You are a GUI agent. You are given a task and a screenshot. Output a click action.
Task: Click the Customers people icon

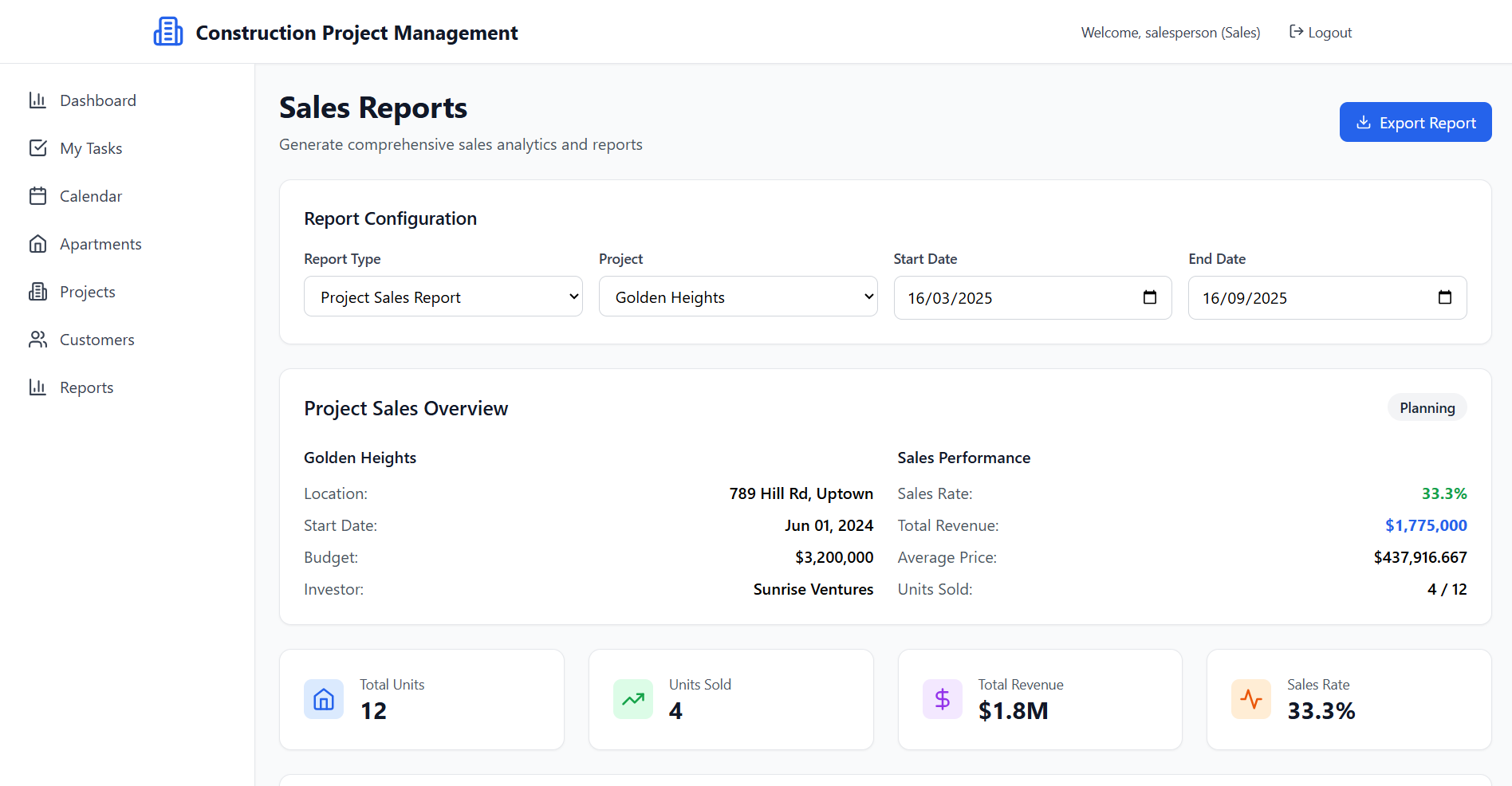pyautogui.click(x=37, y=340)
